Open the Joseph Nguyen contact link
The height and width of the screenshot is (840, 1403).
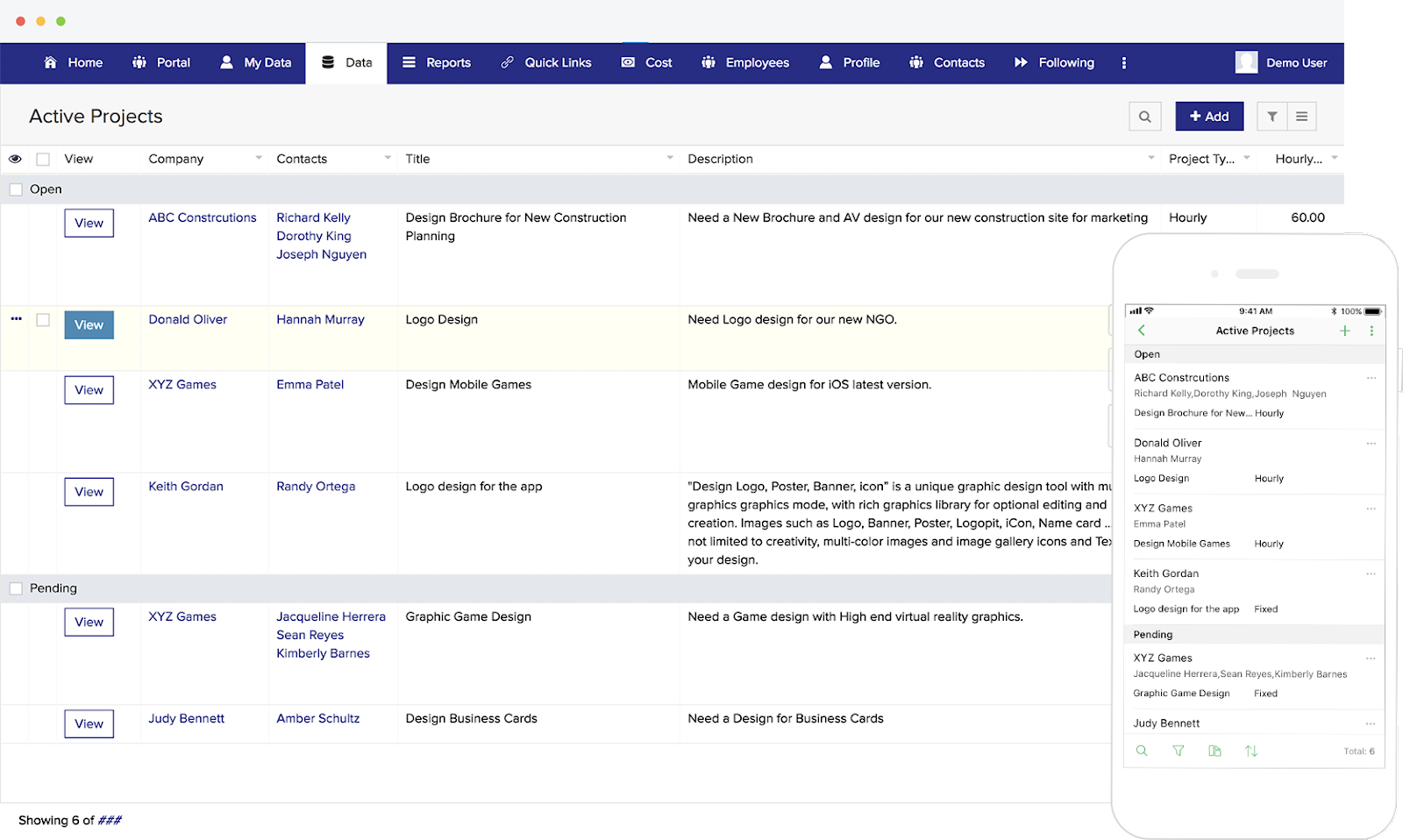point(322,254)
